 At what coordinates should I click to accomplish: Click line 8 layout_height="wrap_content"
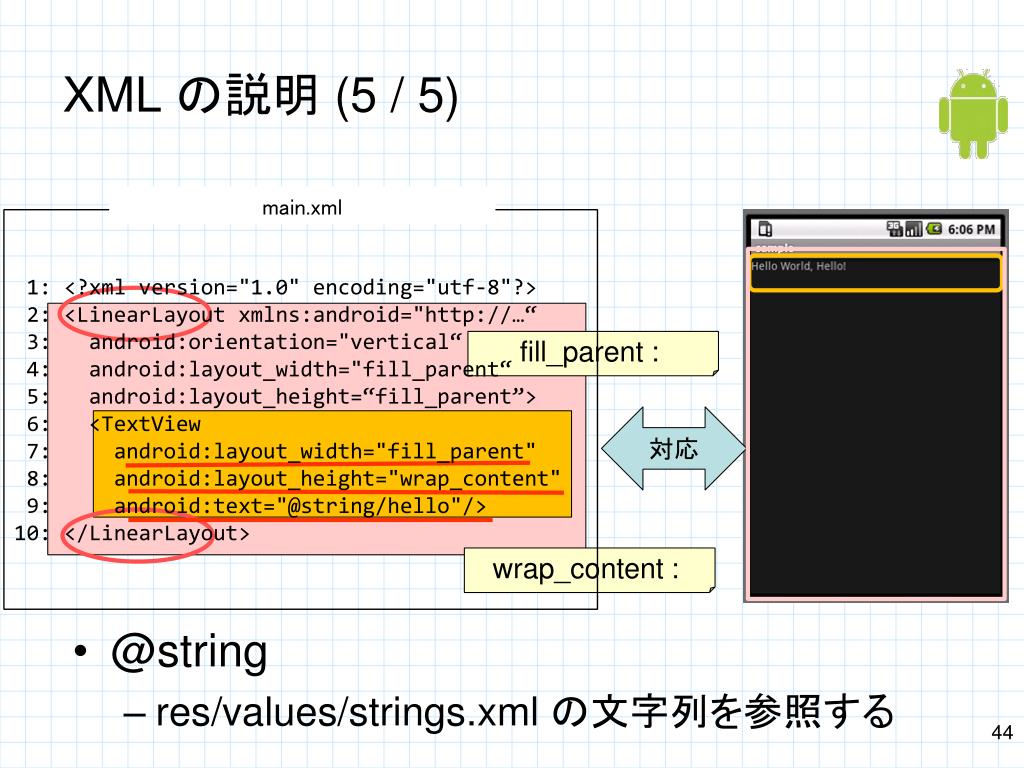coord(337,479)
